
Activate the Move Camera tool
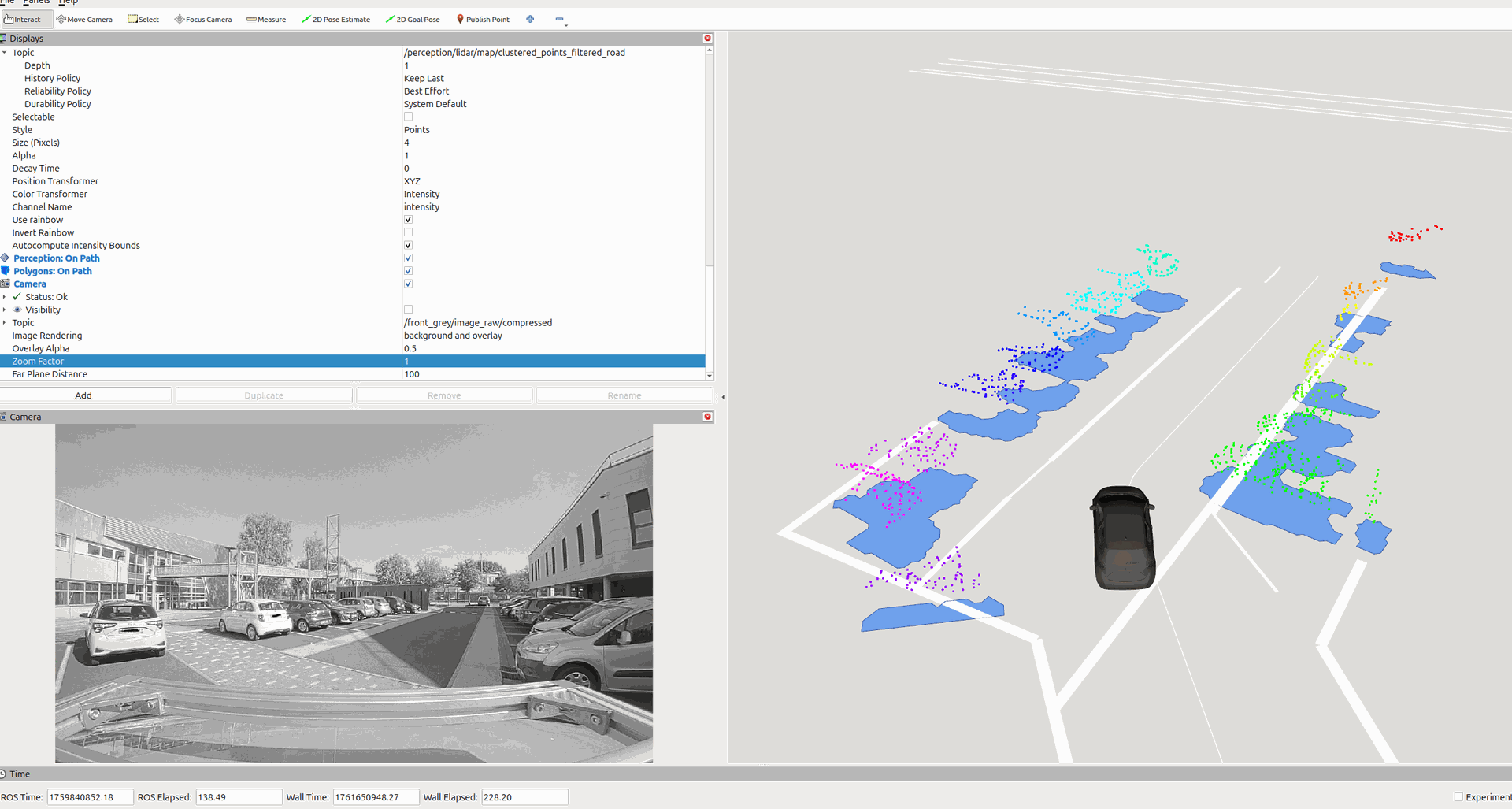(x=84, y=20)
